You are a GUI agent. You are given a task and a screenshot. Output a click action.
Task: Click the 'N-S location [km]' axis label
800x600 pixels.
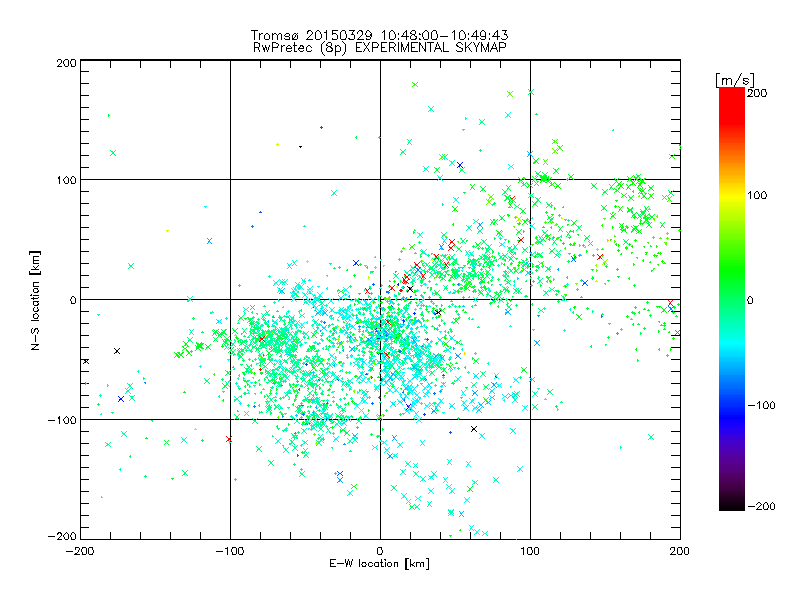point(35,301)
